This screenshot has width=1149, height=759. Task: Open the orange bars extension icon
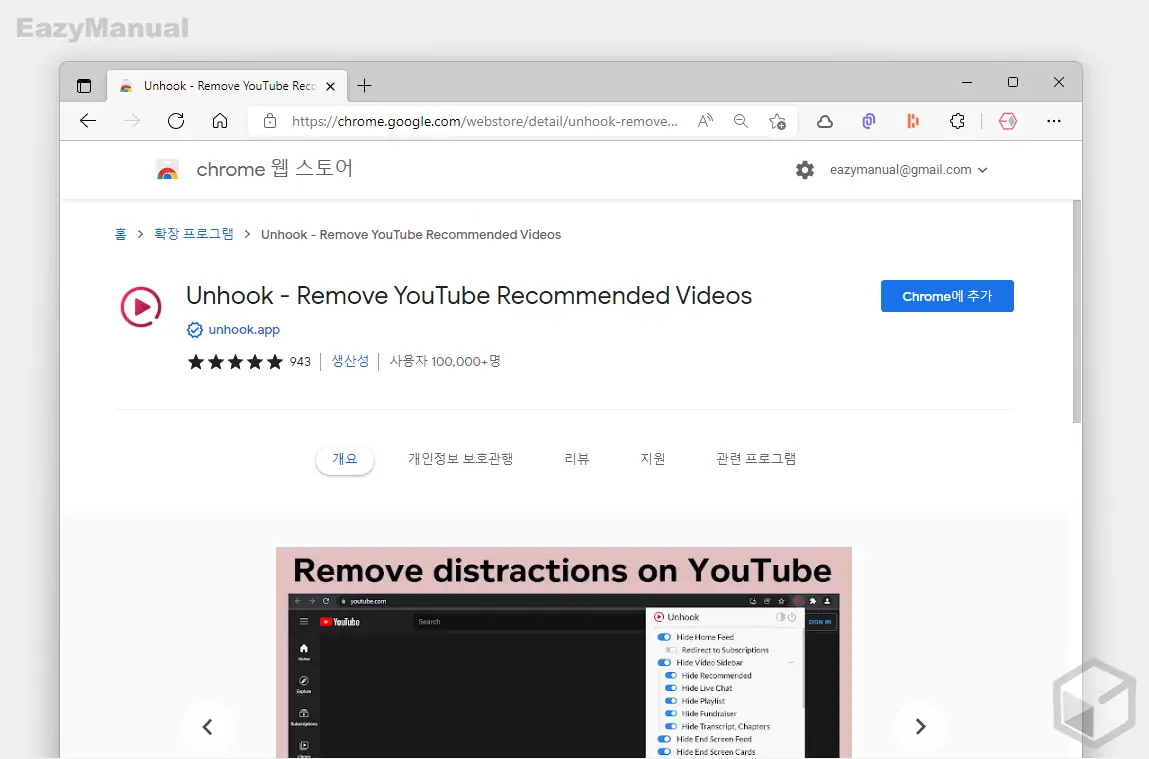(x=913, y=121)
